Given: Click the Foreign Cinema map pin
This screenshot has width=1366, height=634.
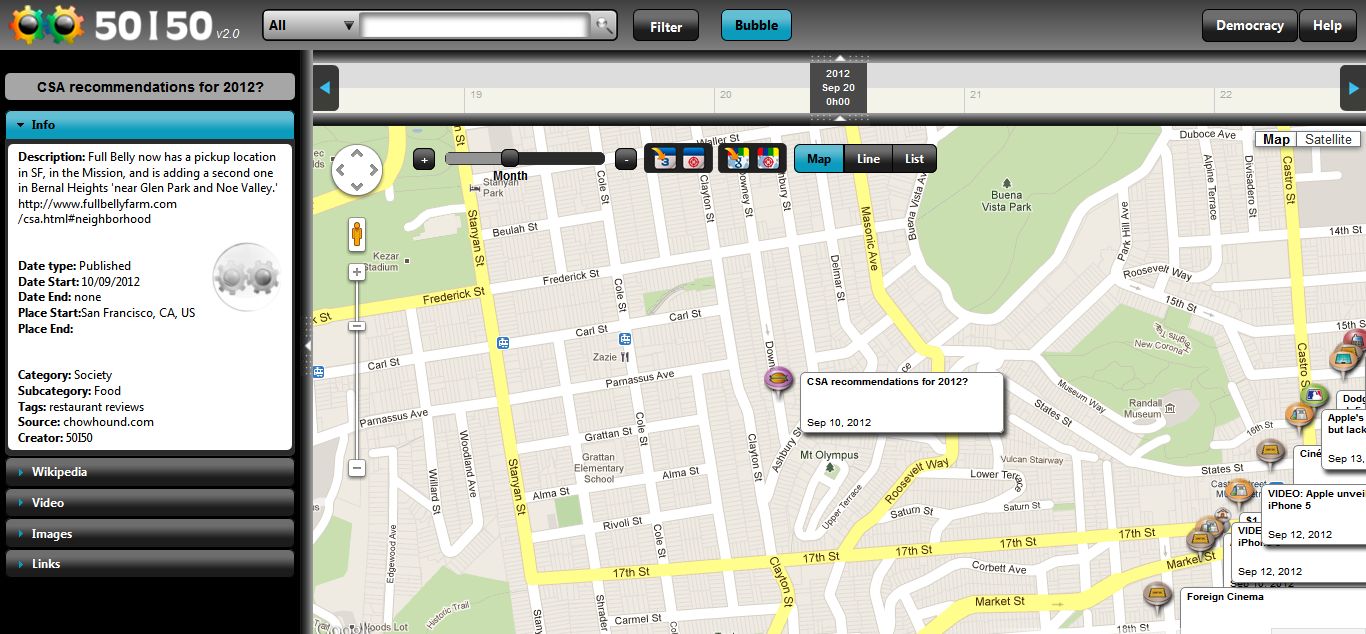Looking at the screenshot, I should [1158, 597].
